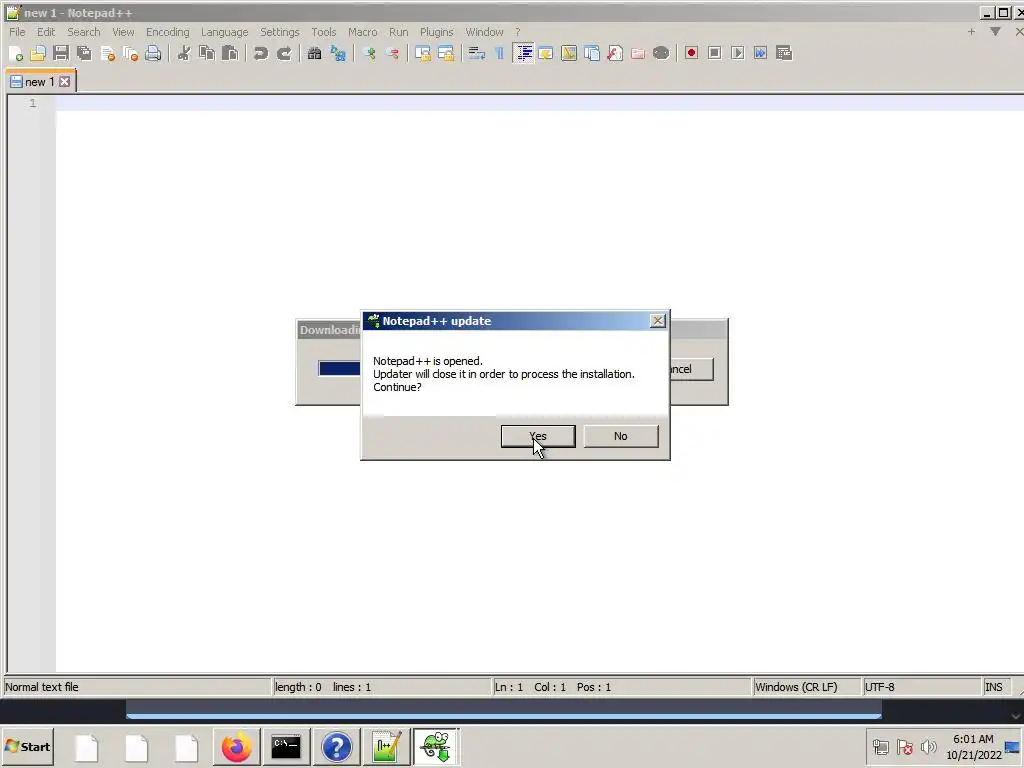Click the blue Help taskbar icon
Image resolution: width=1024 pixels, height=768 pixels.
click(336, 746)
